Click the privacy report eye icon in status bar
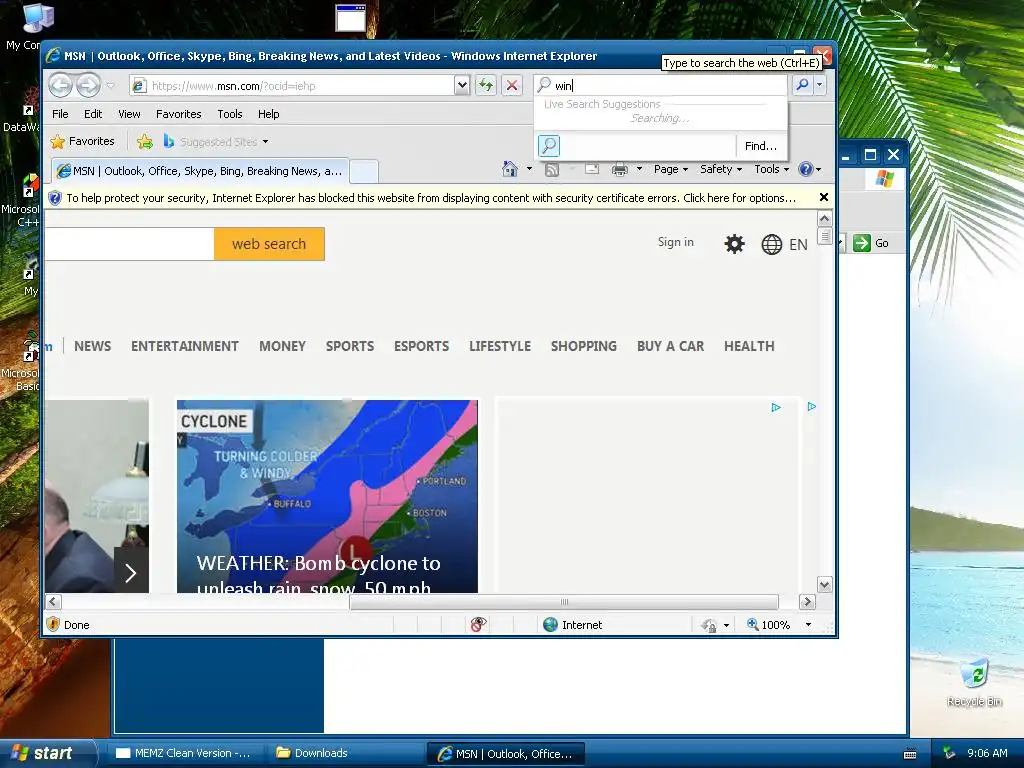The image size is (1024, 768). [x=478, y=625]
